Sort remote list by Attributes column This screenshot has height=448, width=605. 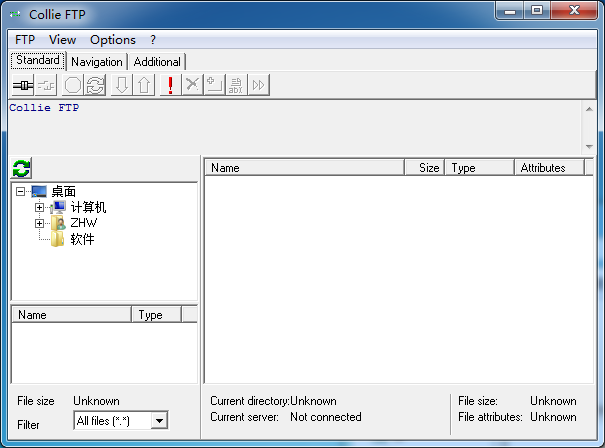[x=549, y=167]
